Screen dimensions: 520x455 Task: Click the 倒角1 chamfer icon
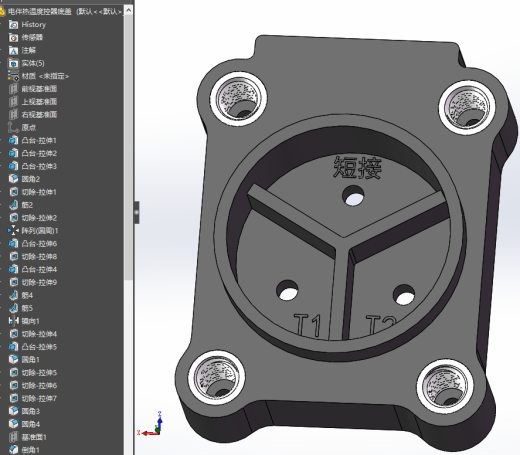point(13,450)
